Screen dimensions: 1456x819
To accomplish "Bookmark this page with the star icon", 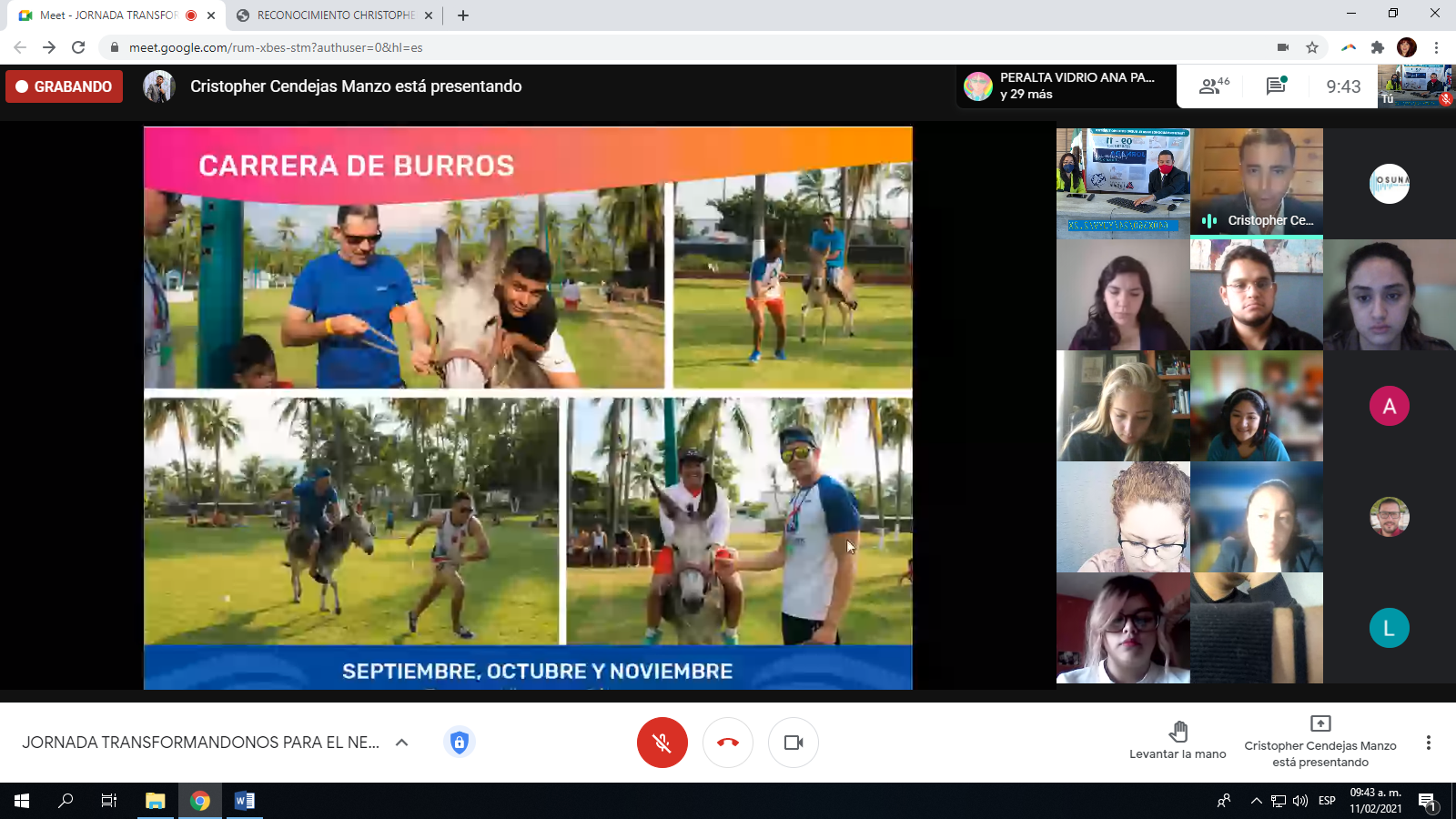I will [x=1312, y=47].
